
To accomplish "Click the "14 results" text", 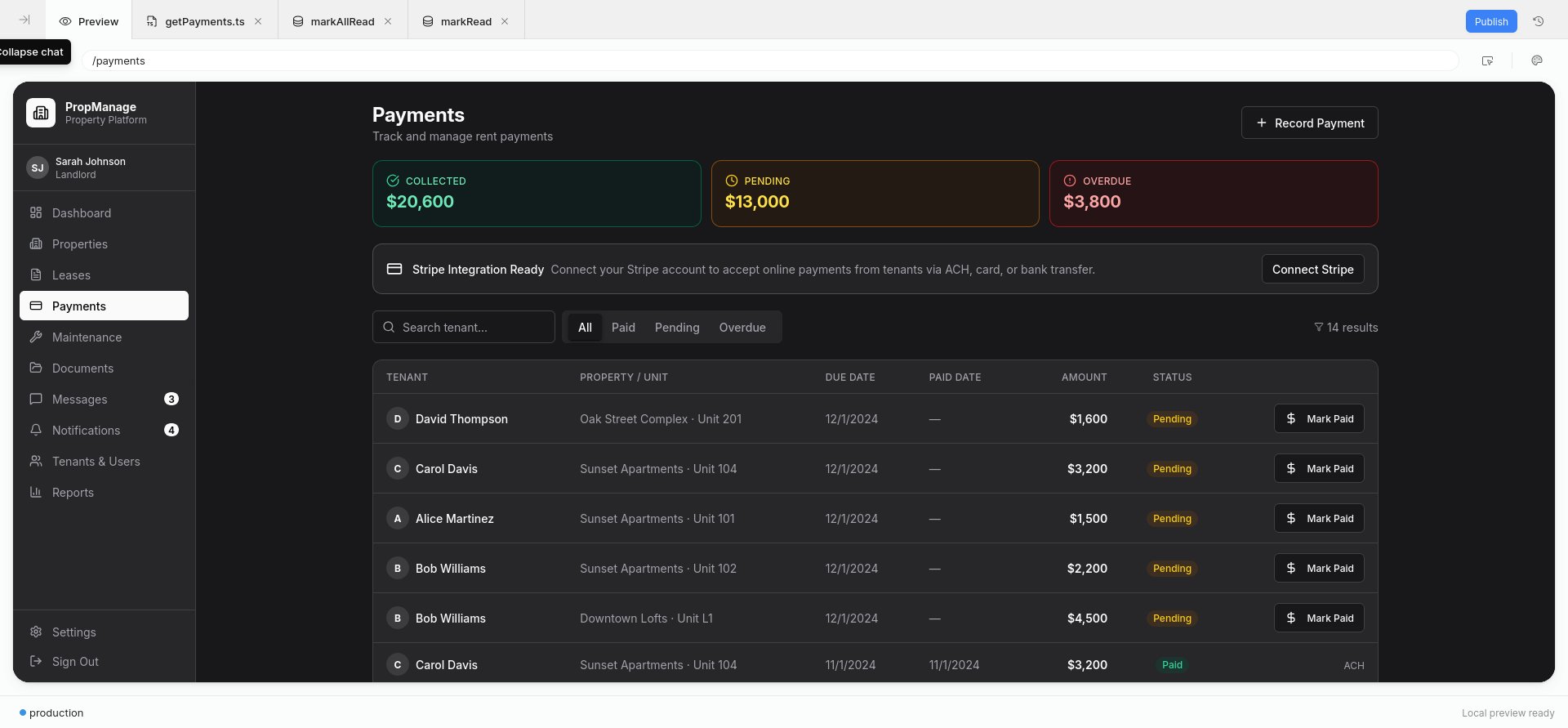I will tap(1352, 327).
